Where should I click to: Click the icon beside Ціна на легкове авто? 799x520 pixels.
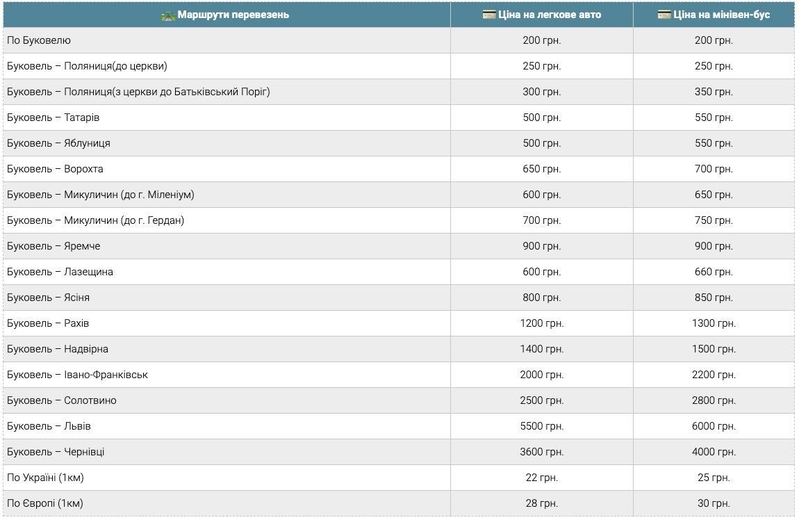[x=488, y=15]
